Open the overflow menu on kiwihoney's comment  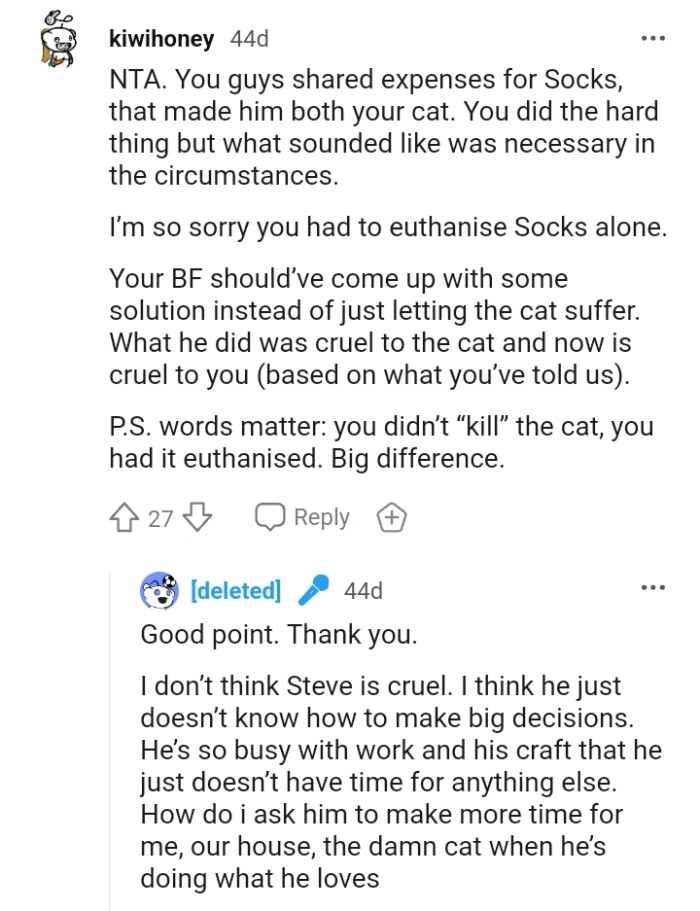(651, 38)
